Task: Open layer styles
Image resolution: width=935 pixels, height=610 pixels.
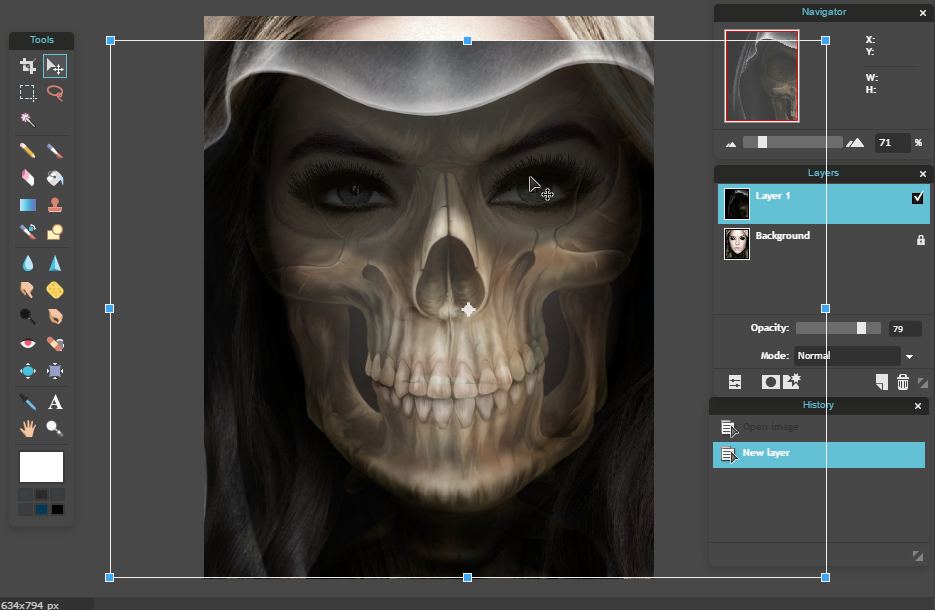Action: pos(792,382)
